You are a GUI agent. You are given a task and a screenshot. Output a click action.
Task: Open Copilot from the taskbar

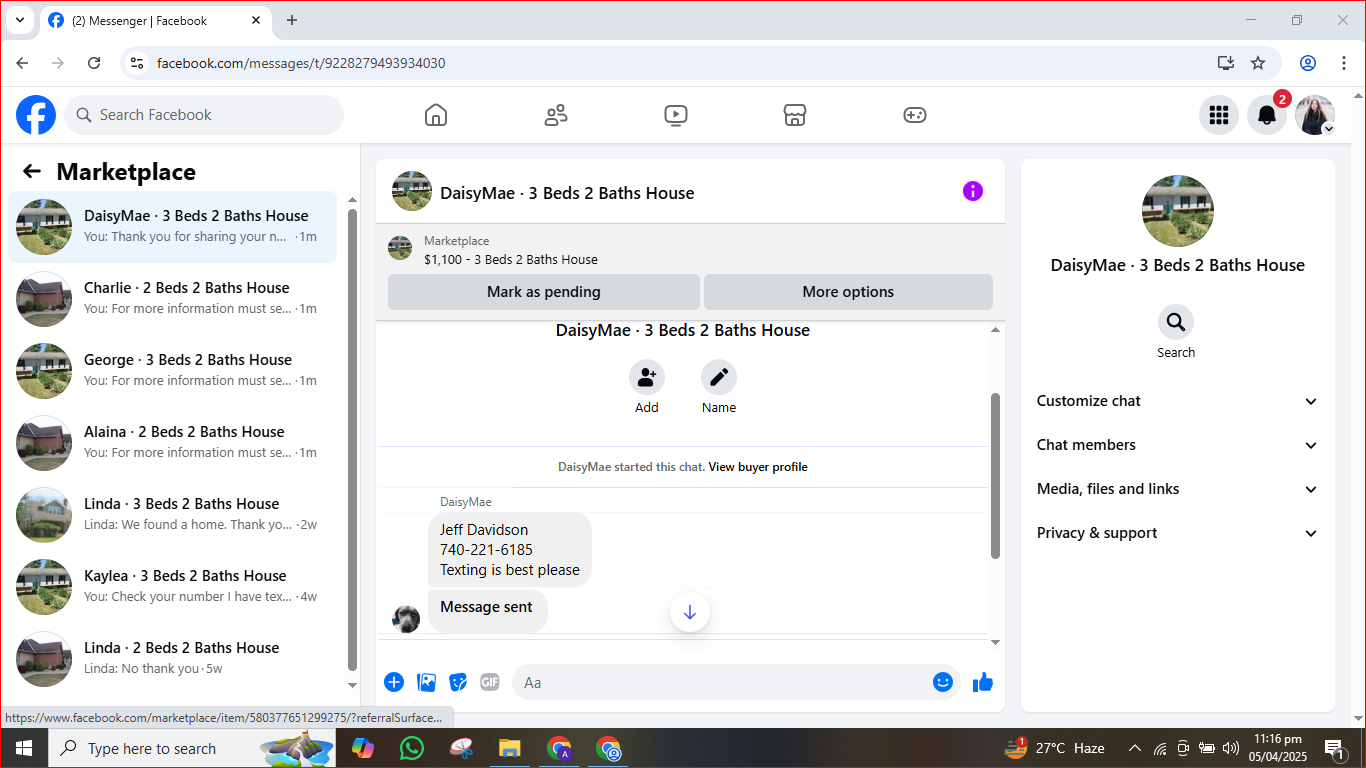point(362,748)
